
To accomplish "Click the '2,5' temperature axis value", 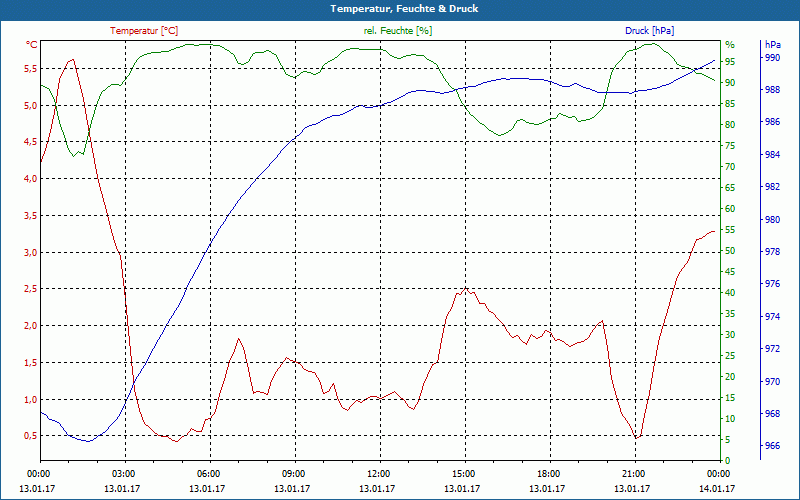I will coord(32,289).
